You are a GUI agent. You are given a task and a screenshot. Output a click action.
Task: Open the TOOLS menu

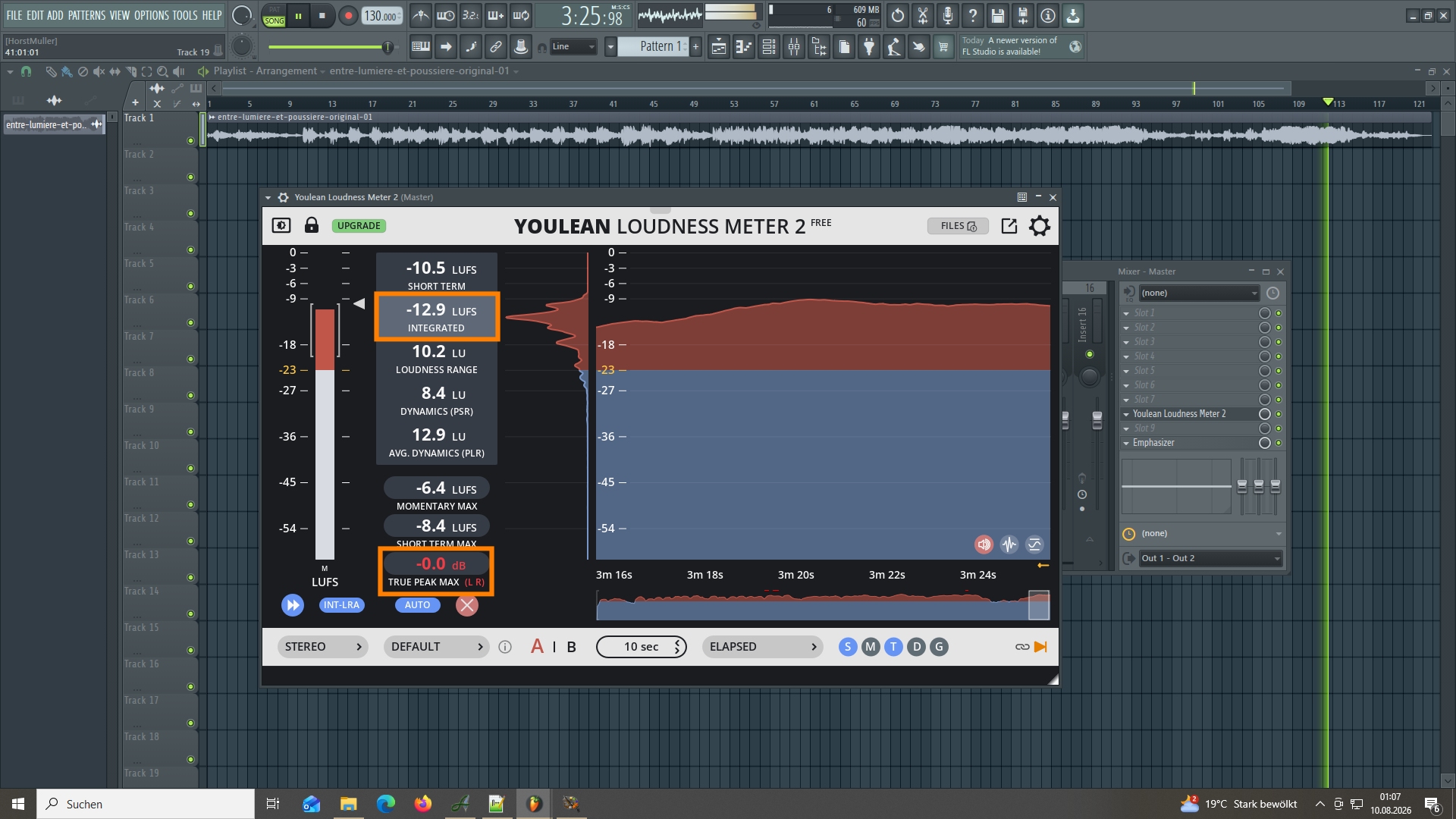click(x=185, y=15)
